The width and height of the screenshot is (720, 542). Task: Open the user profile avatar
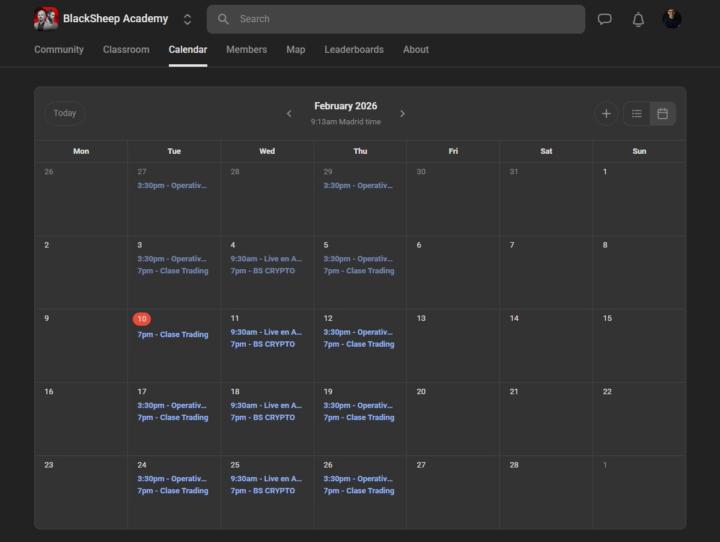click(x=672, y=19)
